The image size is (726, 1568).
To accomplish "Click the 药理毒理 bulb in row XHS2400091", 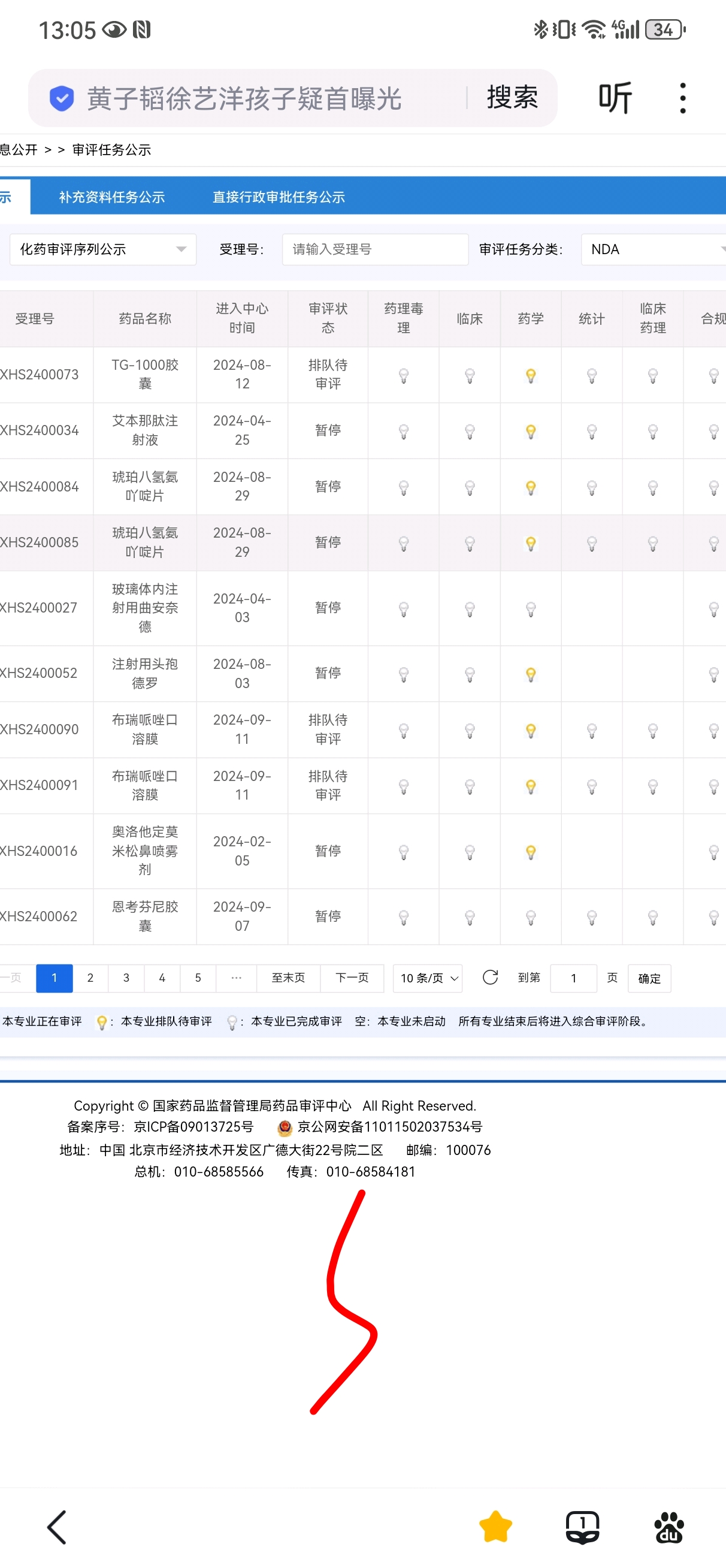I will pyautogui.click(x=404, y=786).
